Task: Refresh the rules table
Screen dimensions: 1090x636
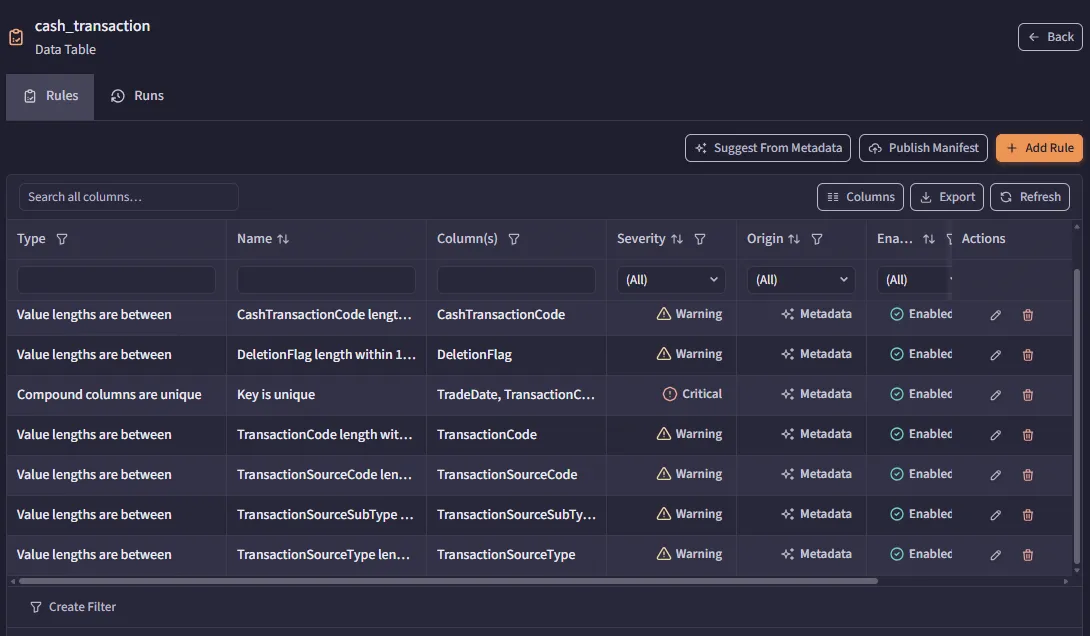Action: pyautogui.click(x=1030, y=197)
